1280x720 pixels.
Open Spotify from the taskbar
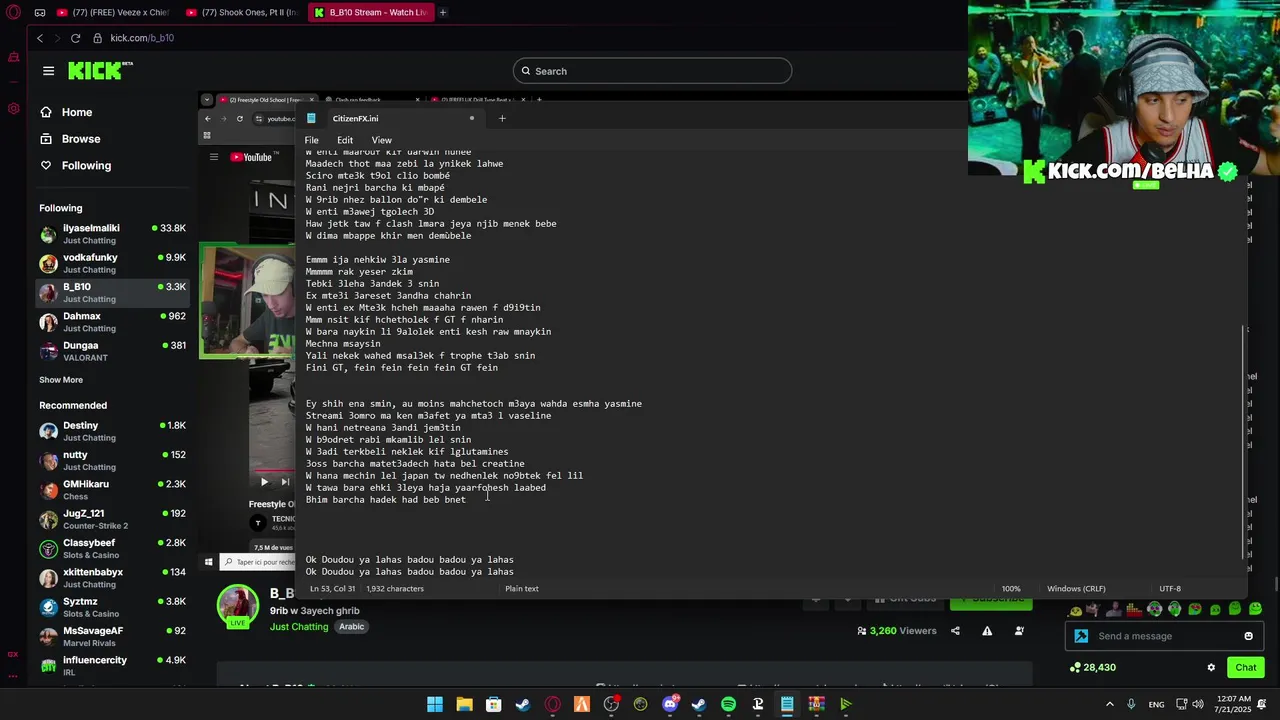point(728,704)
